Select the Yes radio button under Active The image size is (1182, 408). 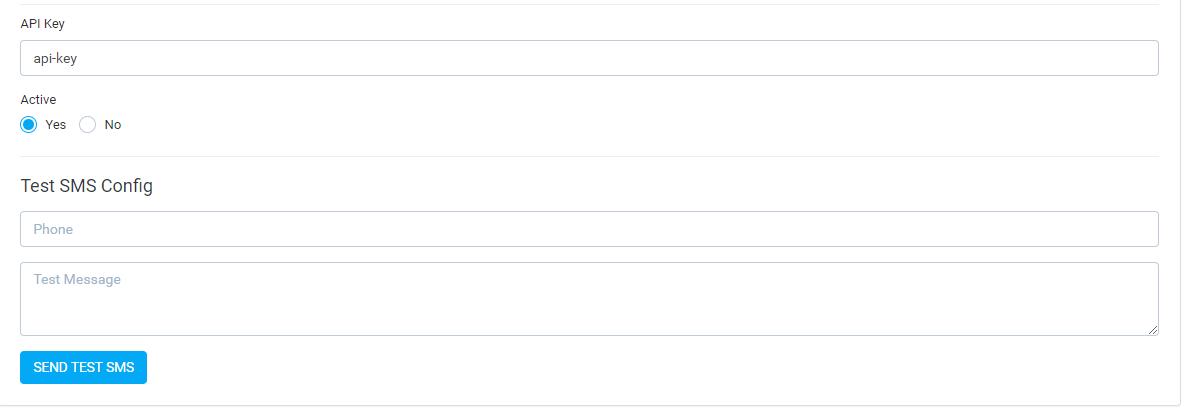point(29,124)
